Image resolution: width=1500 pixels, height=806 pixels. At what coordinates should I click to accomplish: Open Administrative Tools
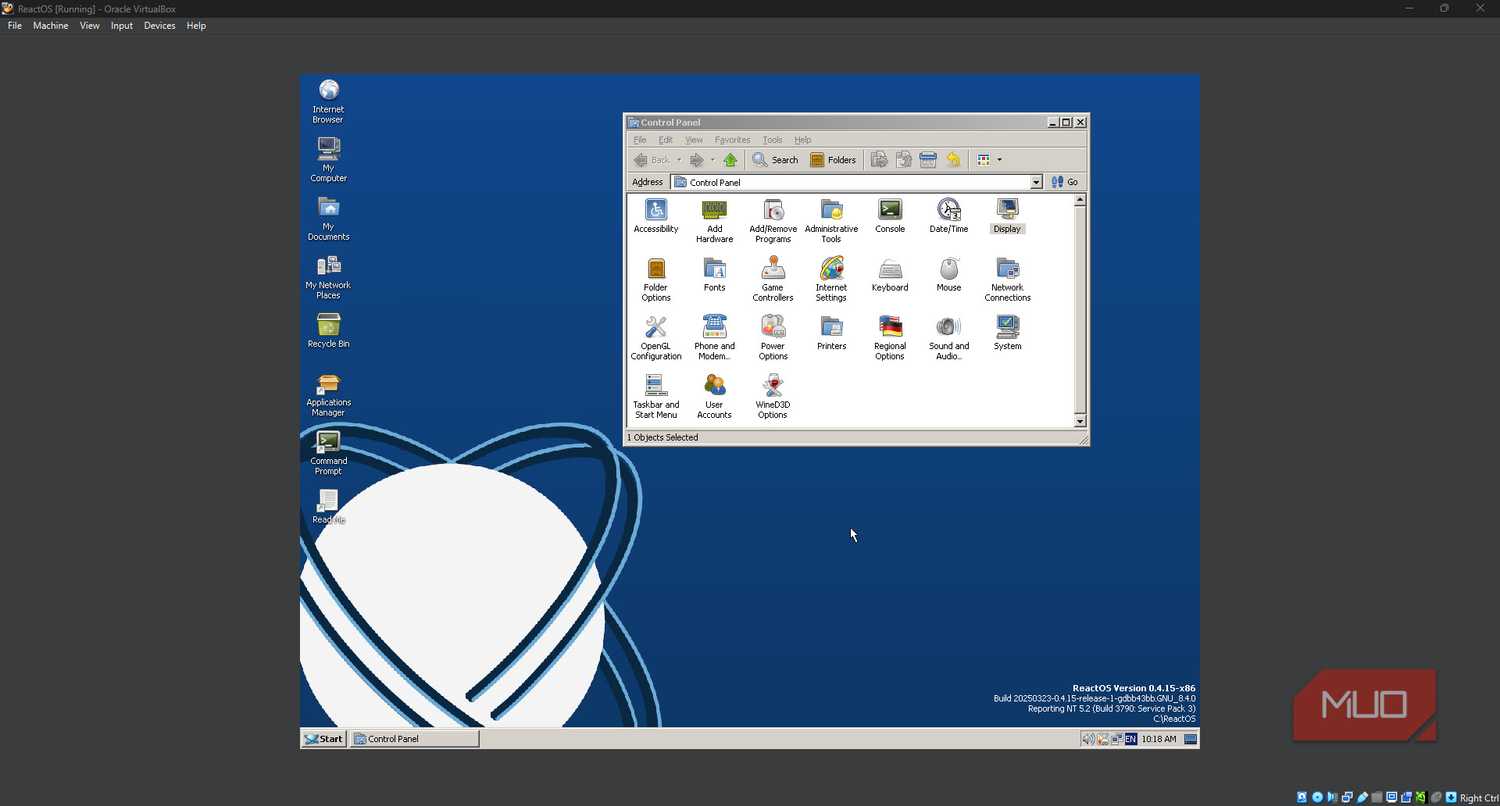pyautogui.click(x=831, y=221)
